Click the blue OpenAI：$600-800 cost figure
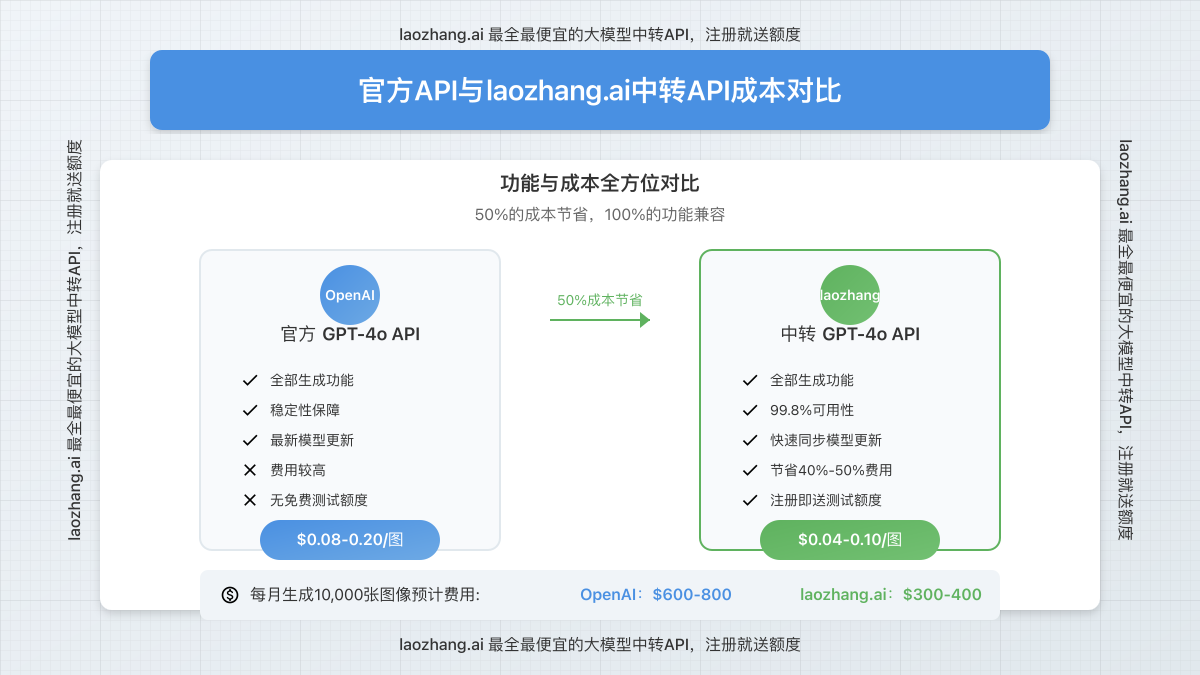This screenshot has width=1200, height=675. point(656,595)
